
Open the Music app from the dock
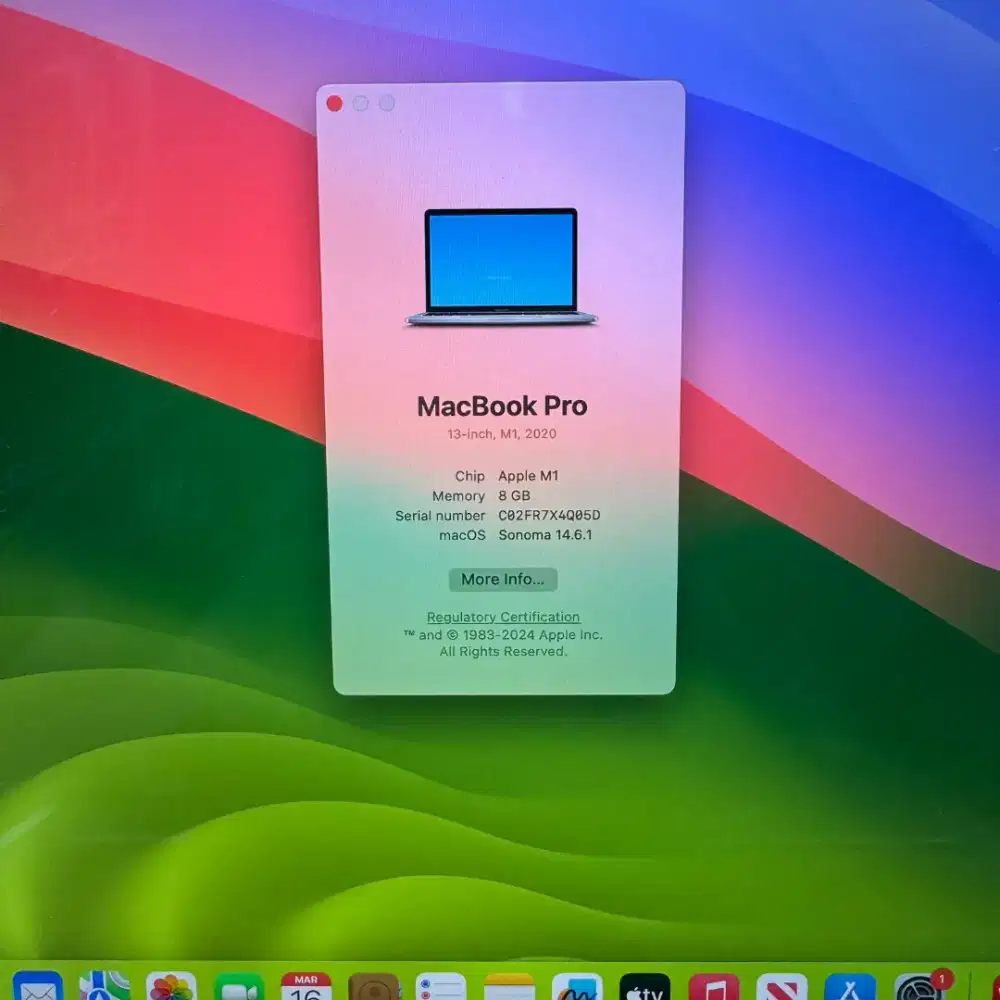tap(713, 990)
